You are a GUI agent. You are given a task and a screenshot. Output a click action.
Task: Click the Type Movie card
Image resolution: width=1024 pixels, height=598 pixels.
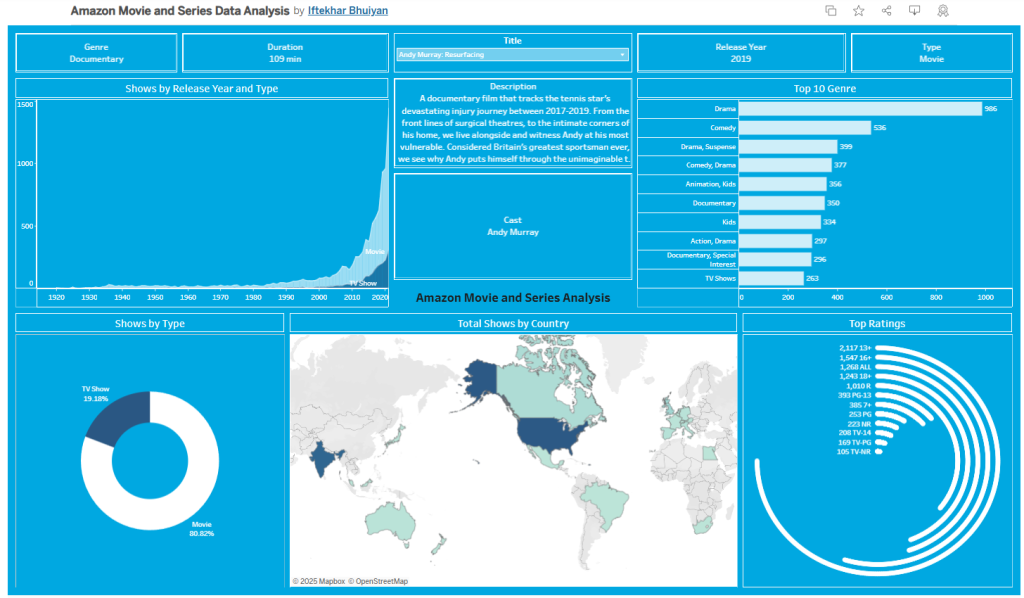[932, 53]
